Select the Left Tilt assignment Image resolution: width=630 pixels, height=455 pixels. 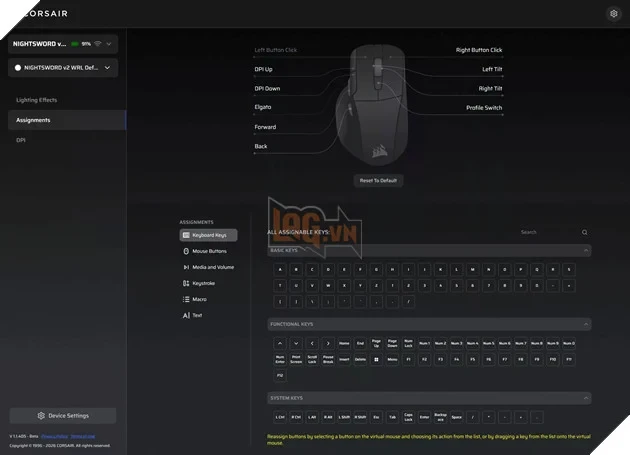pyautogui.click(x=492, y=70)
